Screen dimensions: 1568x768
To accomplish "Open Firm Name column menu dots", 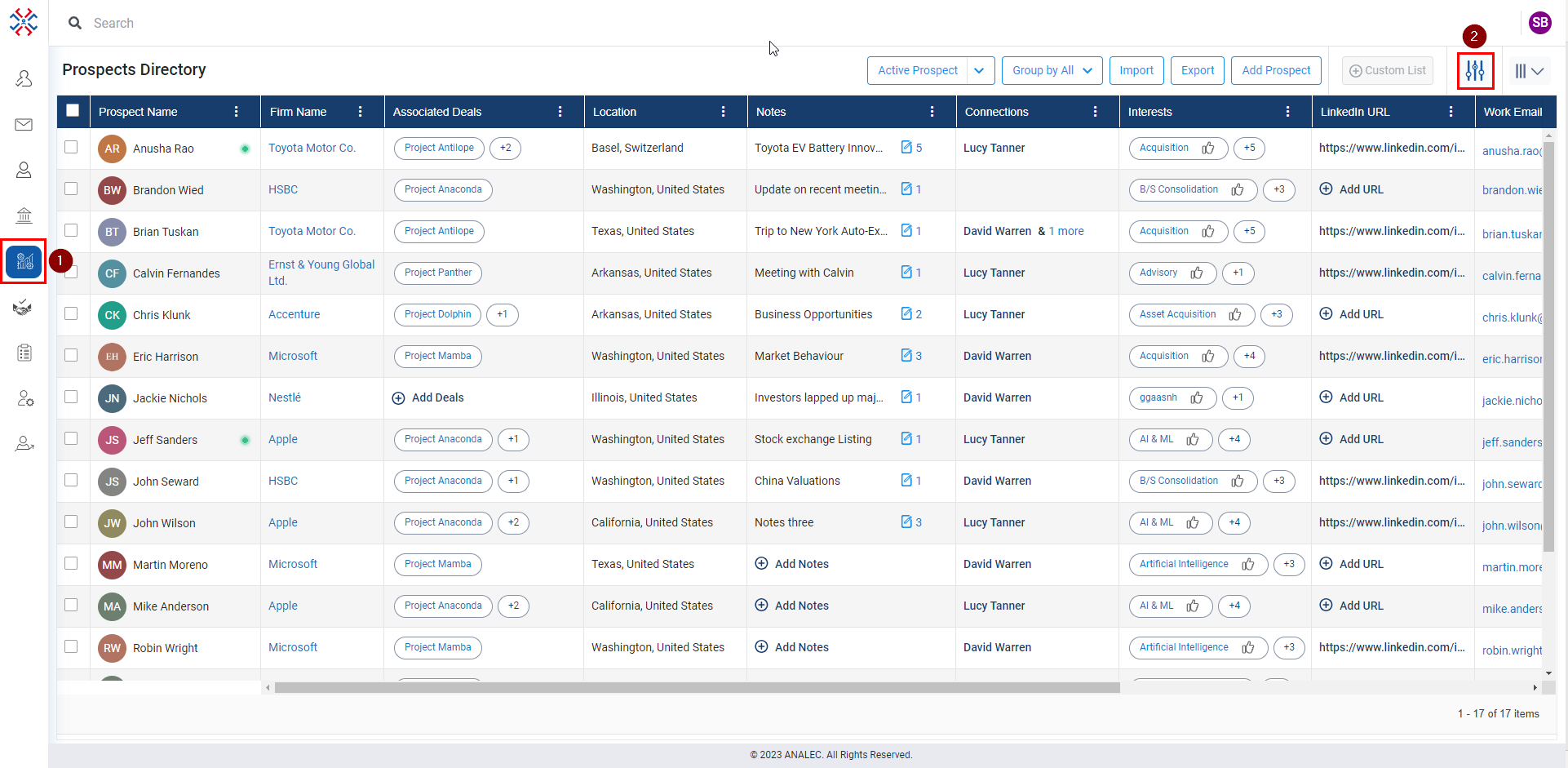I will tap(361, 112).
